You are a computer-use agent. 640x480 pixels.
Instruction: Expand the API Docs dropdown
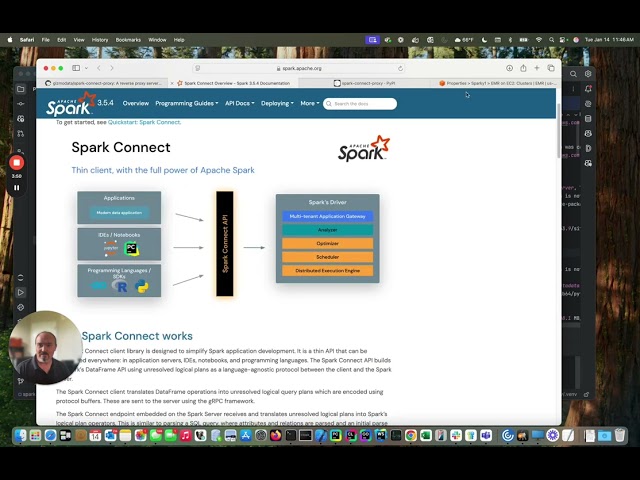click(240, 103)
